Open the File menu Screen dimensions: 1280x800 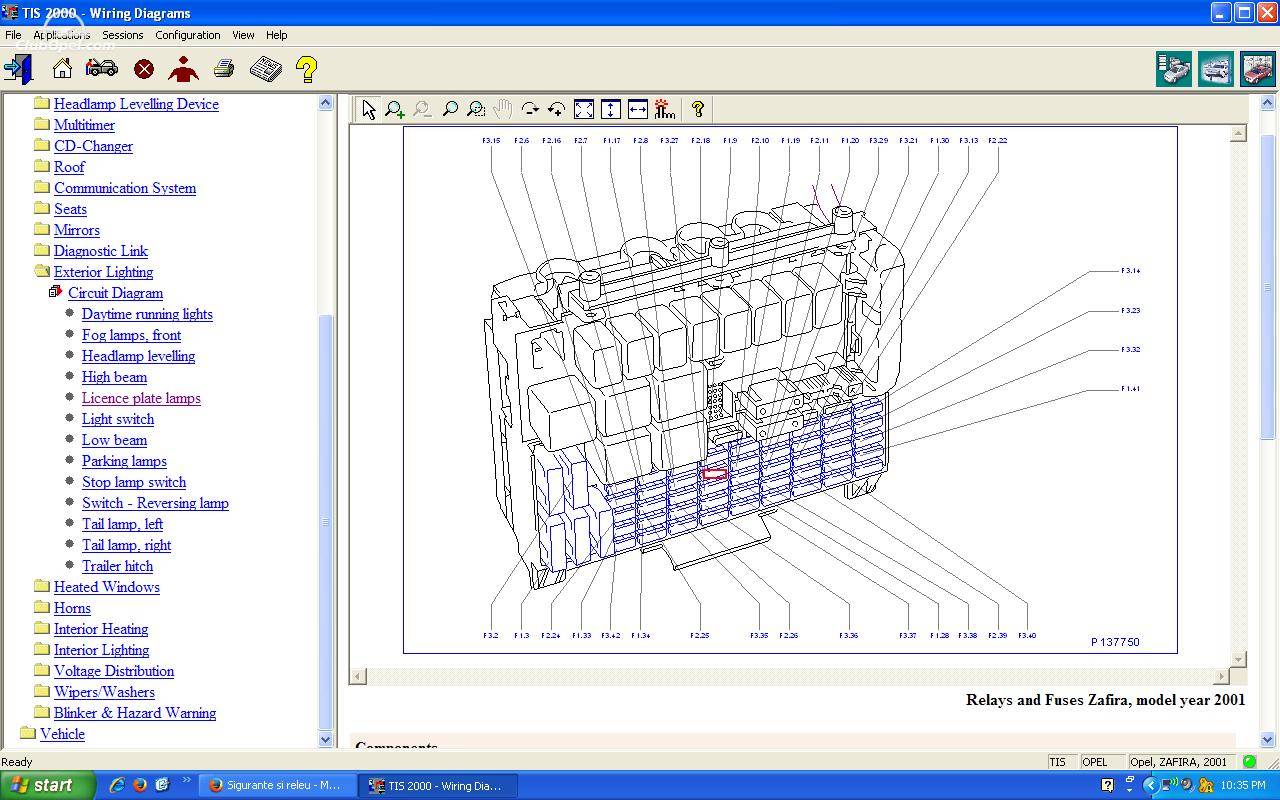(x=13, y=35)
